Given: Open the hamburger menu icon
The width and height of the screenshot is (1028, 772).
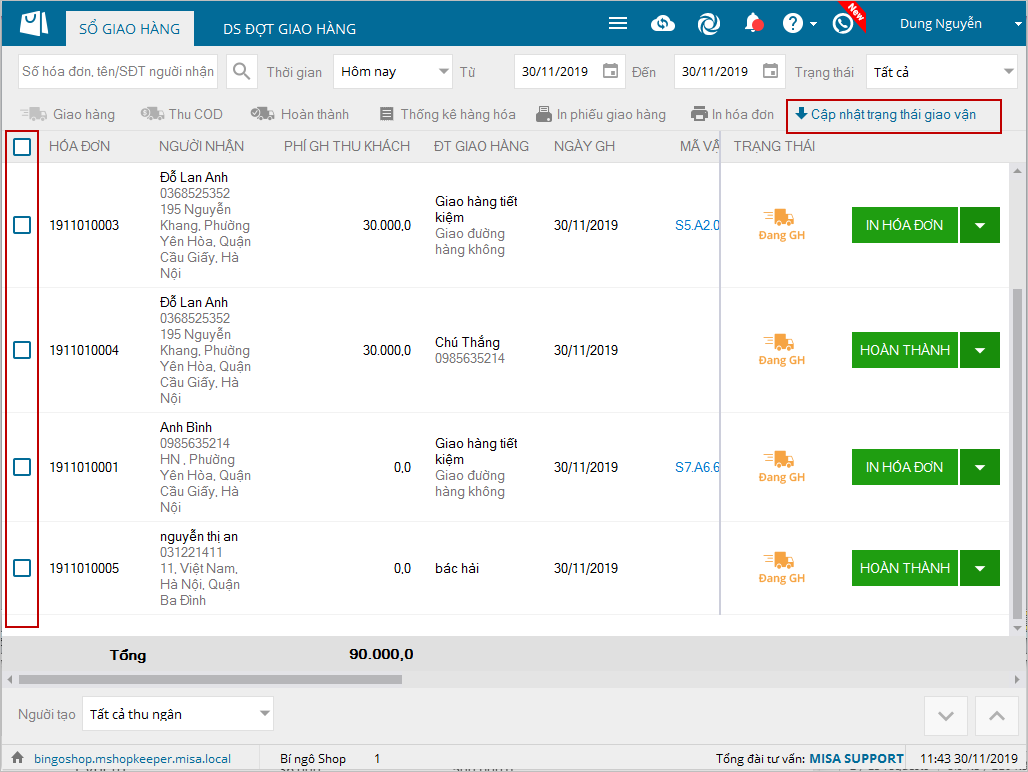Looking at the screenshot, I should pos(618,24).
